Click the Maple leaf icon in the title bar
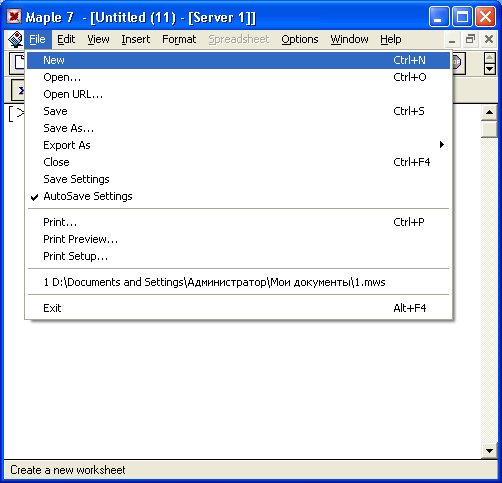This screenshot has height=483, width=502. tap(14, 16)
